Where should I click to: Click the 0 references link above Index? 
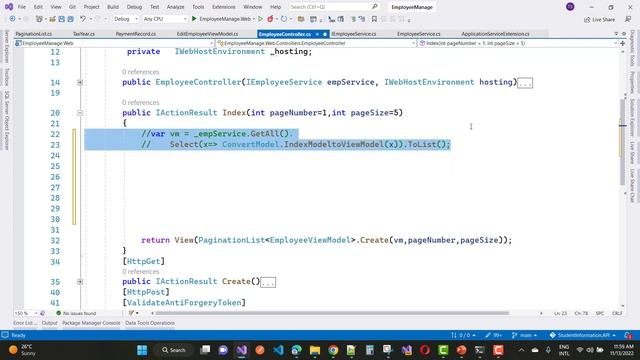point(140,102)
